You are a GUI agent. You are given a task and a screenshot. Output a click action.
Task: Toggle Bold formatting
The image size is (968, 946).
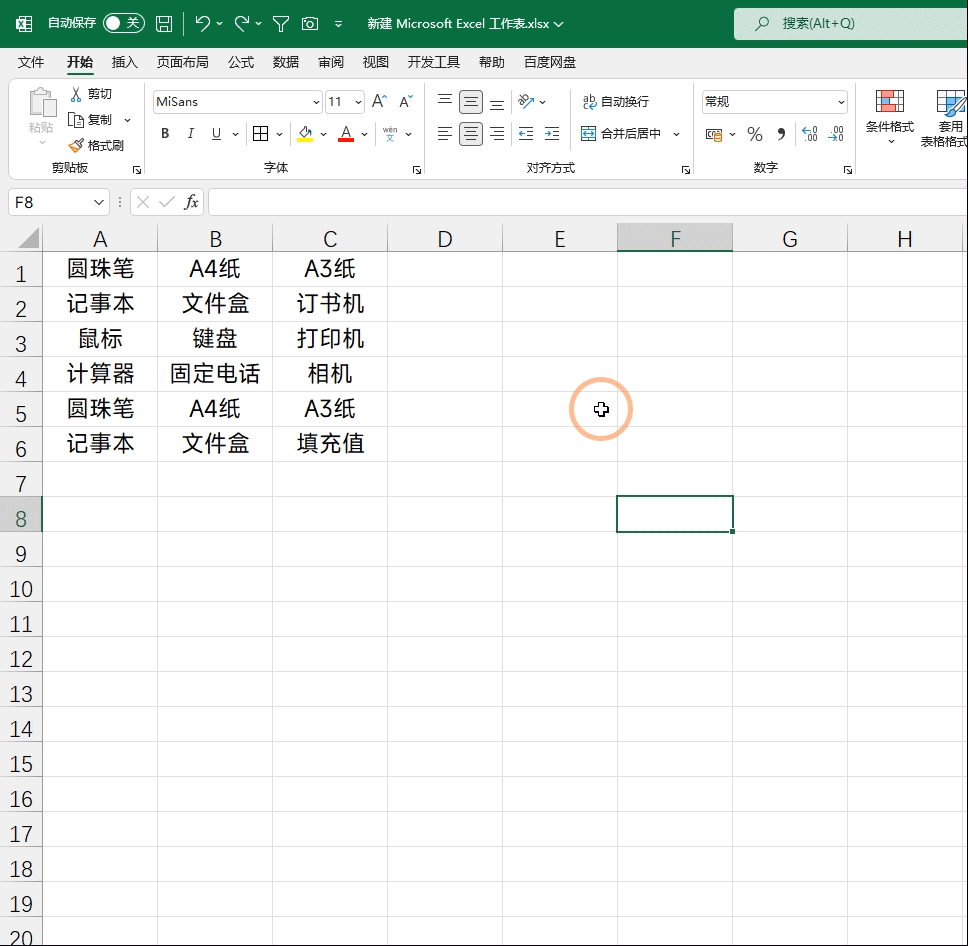164,133
